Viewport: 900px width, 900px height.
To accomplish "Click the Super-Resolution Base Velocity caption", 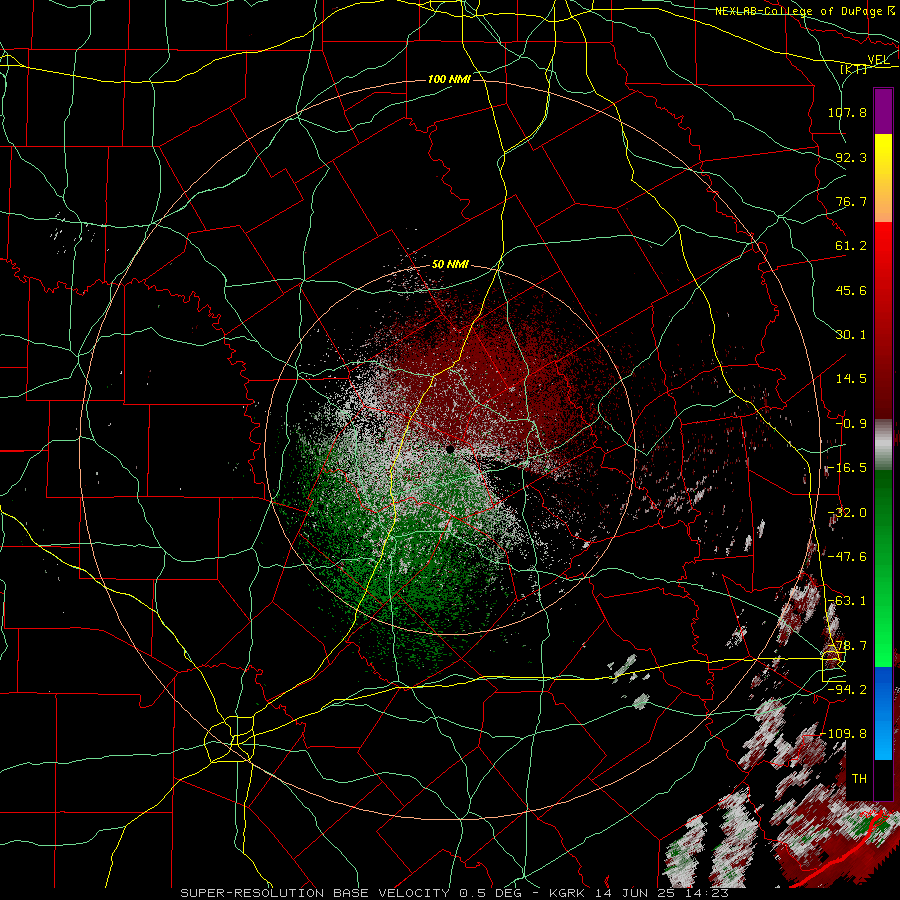I will point(455,893).
